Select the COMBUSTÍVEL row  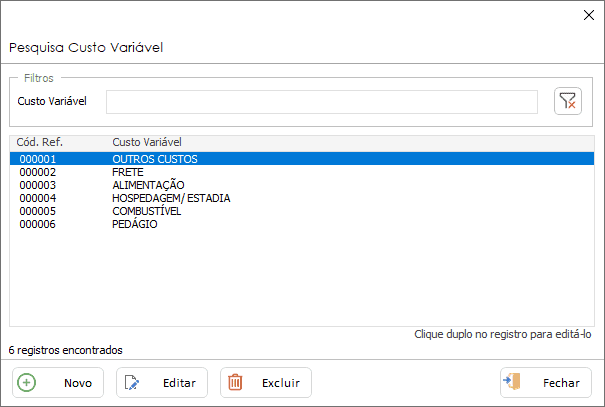pyautogui.click(x=302, y=211)
